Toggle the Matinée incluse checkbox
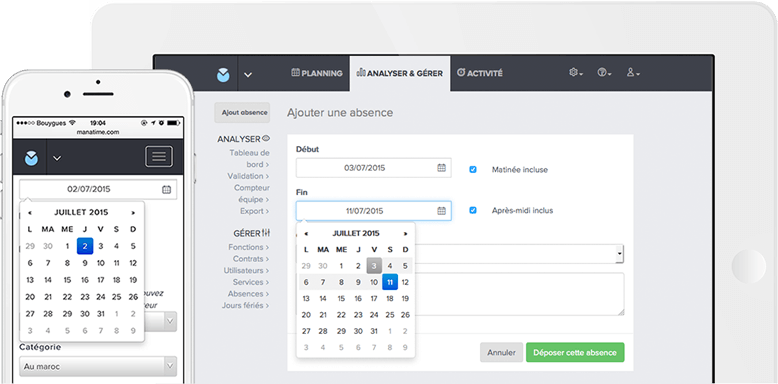This screenshot has height=384, width=778. (x=473, y=169)
